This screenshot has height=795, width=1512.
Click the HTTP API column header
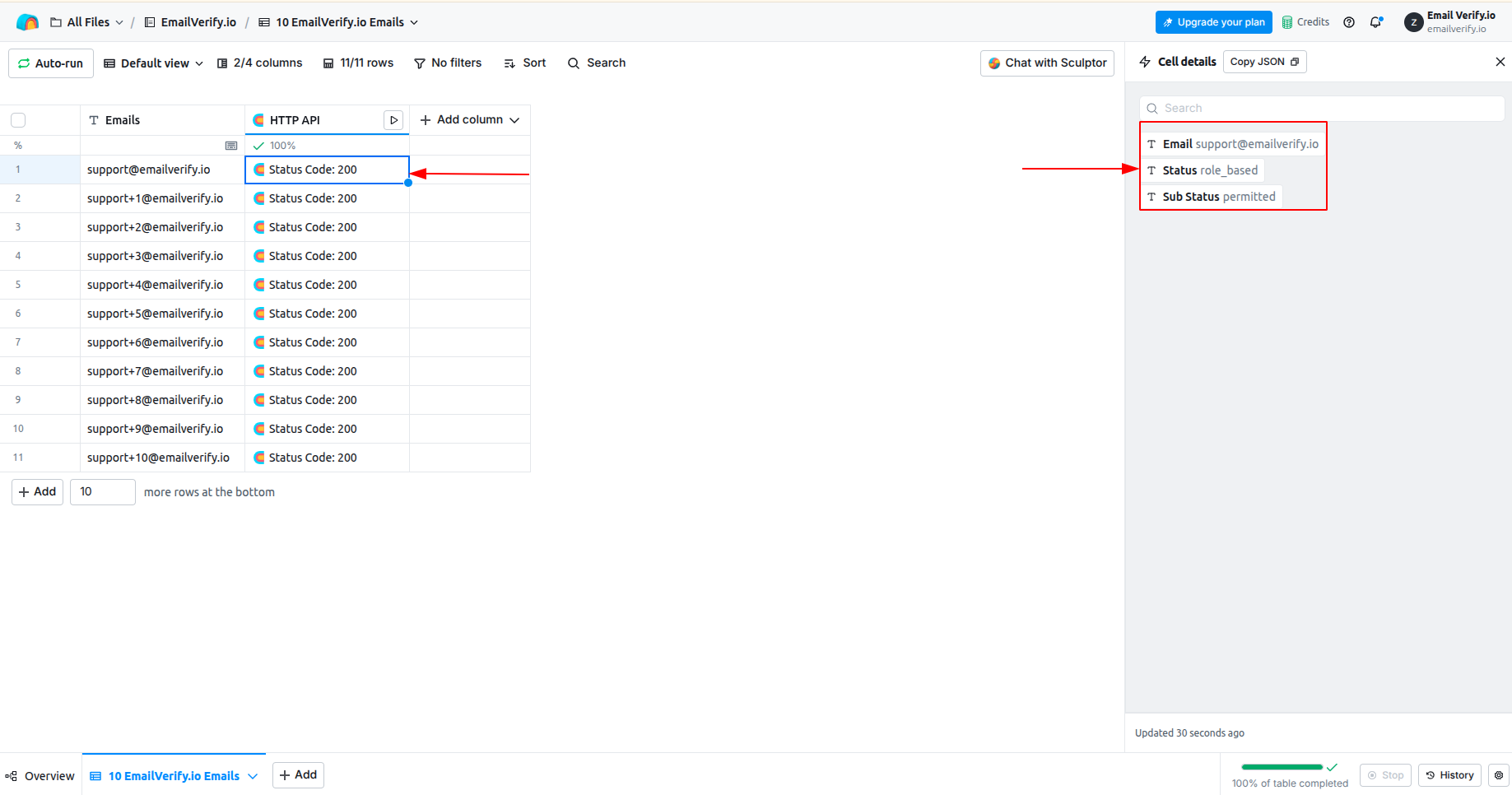(x=313, y=120)
